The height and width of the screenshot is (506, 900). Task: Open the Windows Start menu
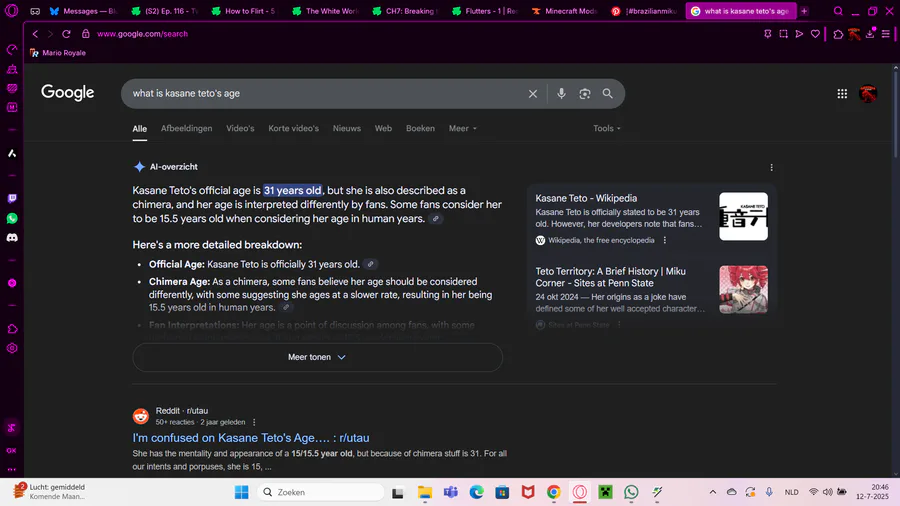[x=242, y=492]
